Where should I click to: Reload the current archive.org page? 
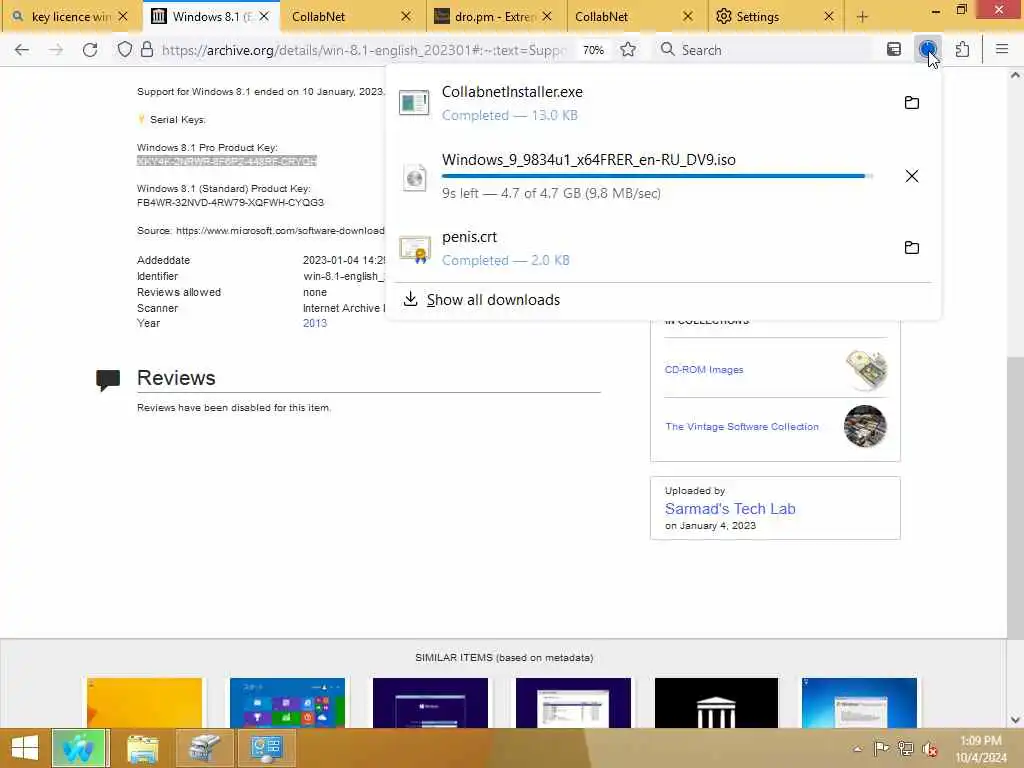[x=89, y=50]
